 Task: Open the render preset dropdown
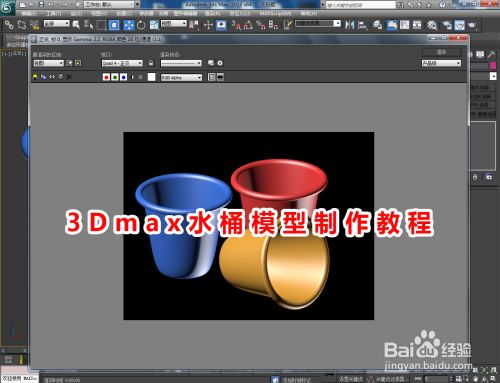pos(181,63)
